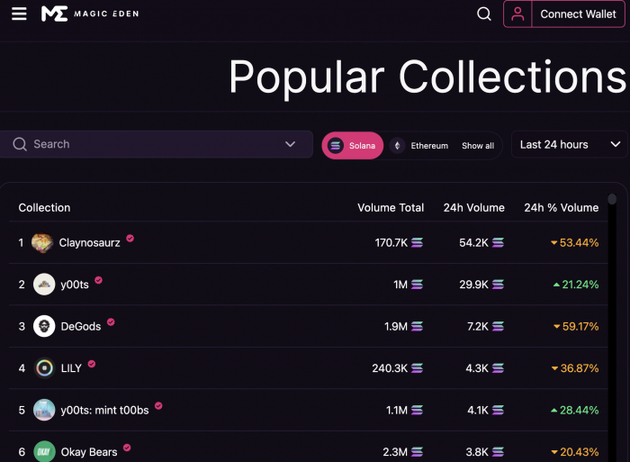Switch to the Ethereum chain filter
The image size is (630, 462).
pos(421,146)
